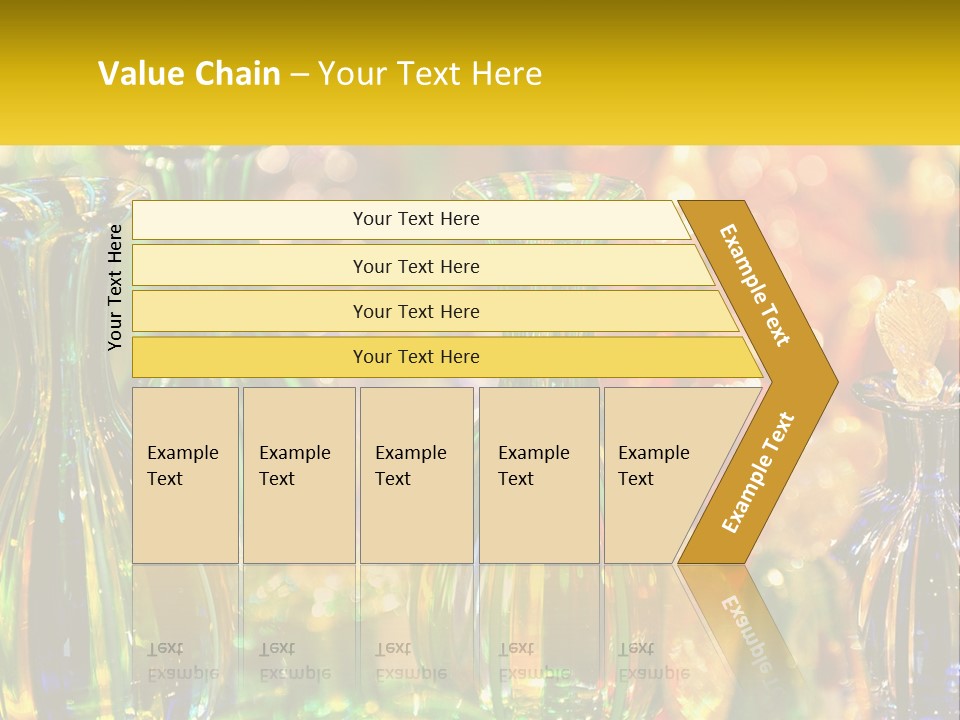Screen dimensions: 960x720
Task: Select the fourth Example Text box
Action: click(539, 475)
